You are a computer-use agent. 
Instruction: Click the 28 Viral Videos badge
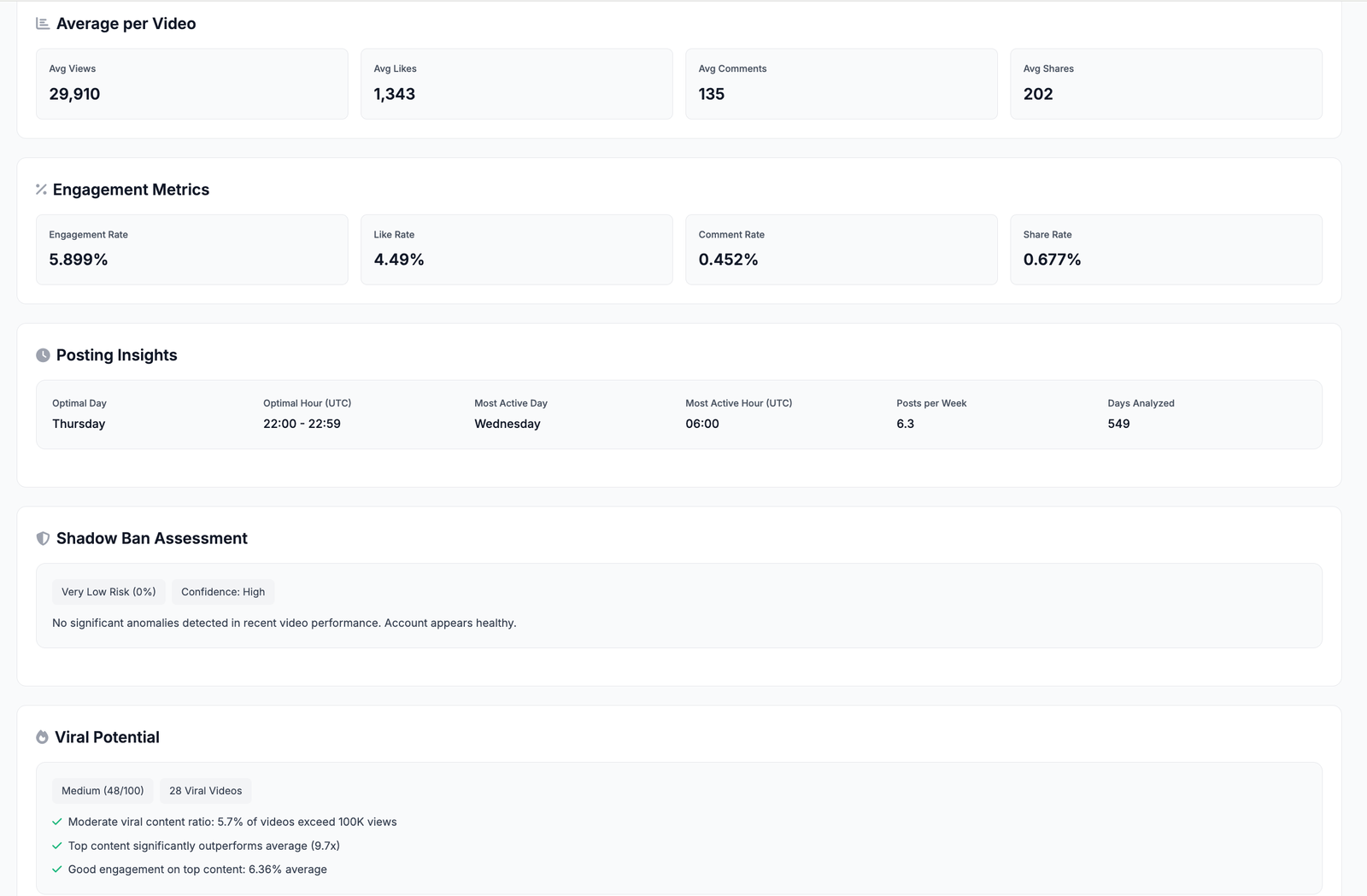(205, 791)
